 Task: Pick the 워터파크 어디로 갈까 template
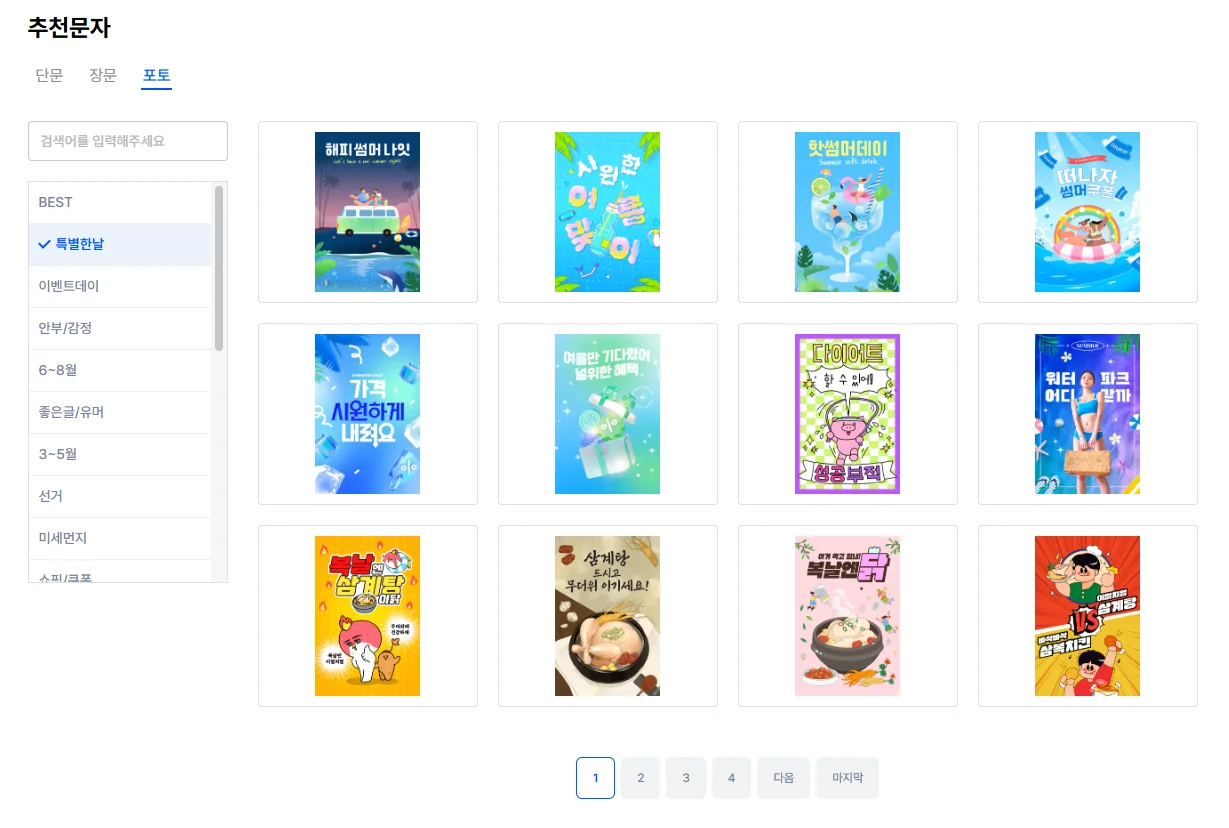[1087, 414]
